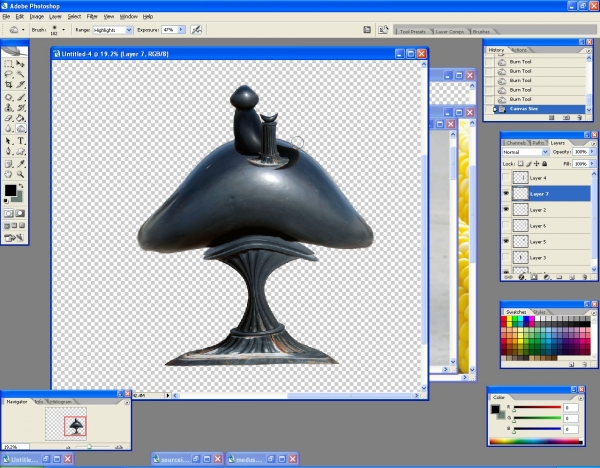Open the File menu

(x=6, y=16)
